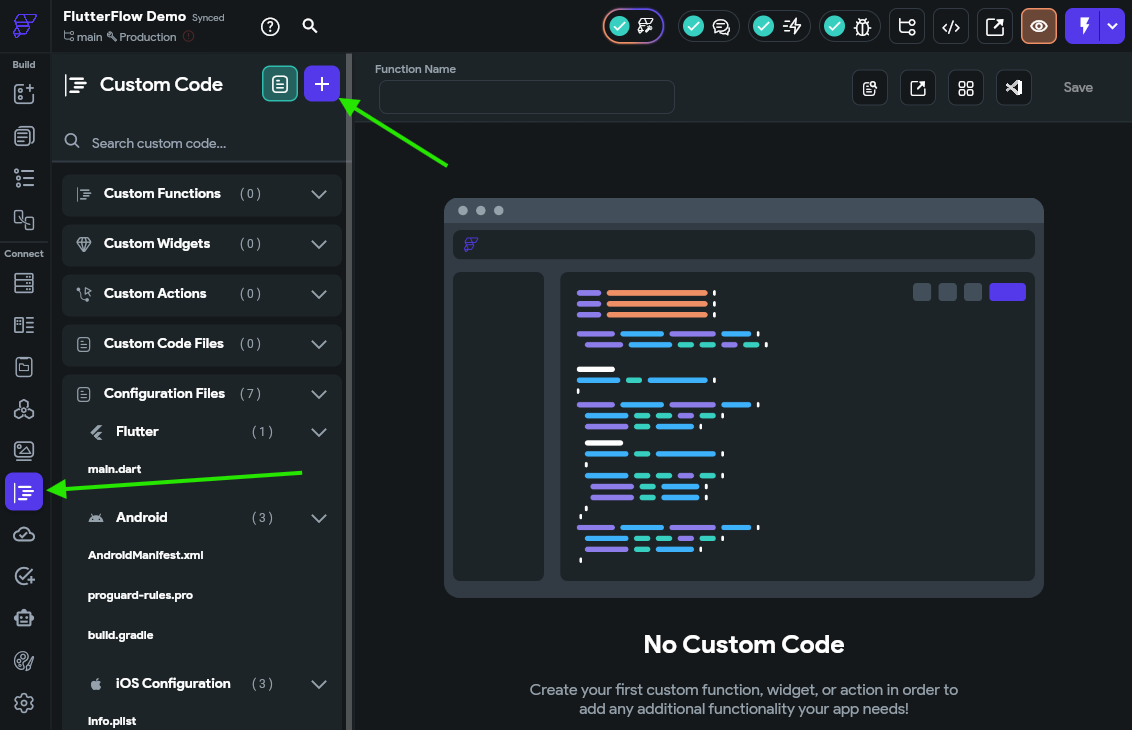Click the teal code file button
This screenshot has height=730, width=1132.
[280, 84]
